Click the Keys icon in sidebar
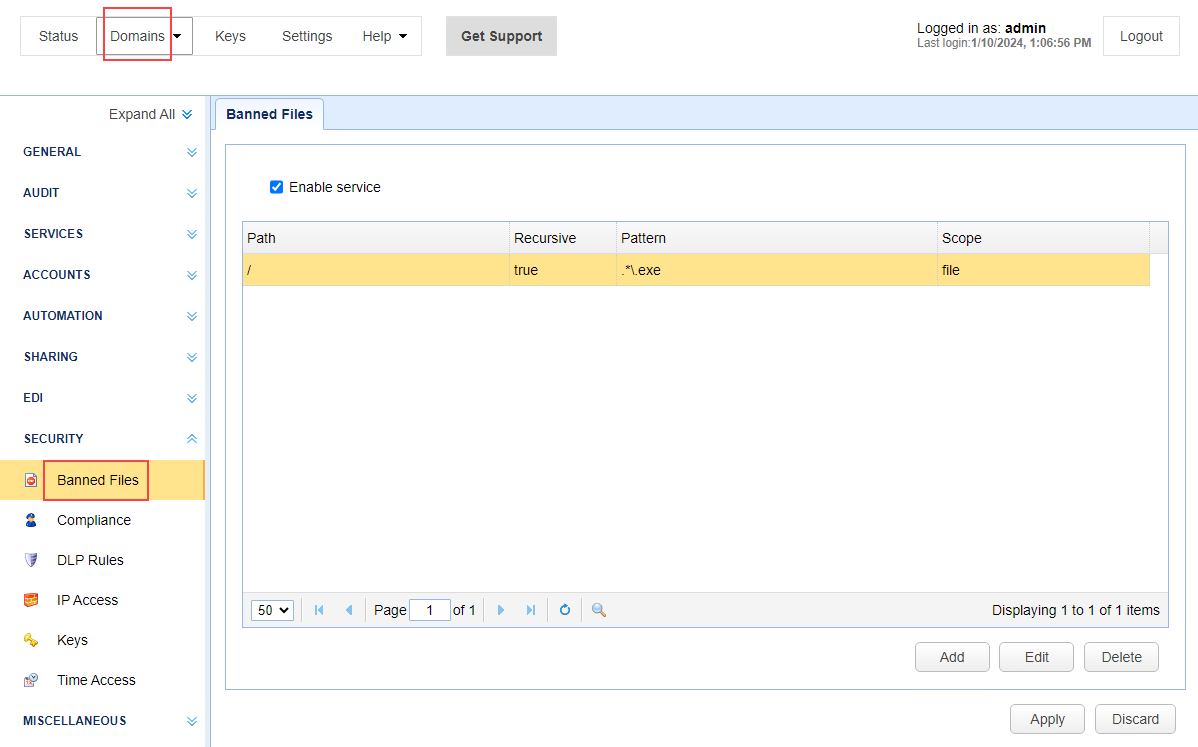The height and width of the screenshot is (747, 1198). [x=31, y=640]
